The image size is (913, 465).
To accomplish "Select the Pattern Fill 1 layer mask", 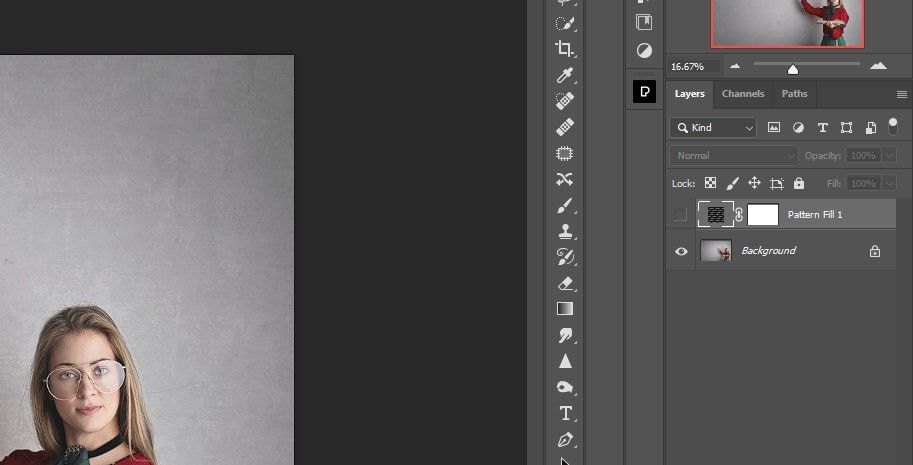I will pyautogui.click(x=763, y=215).
